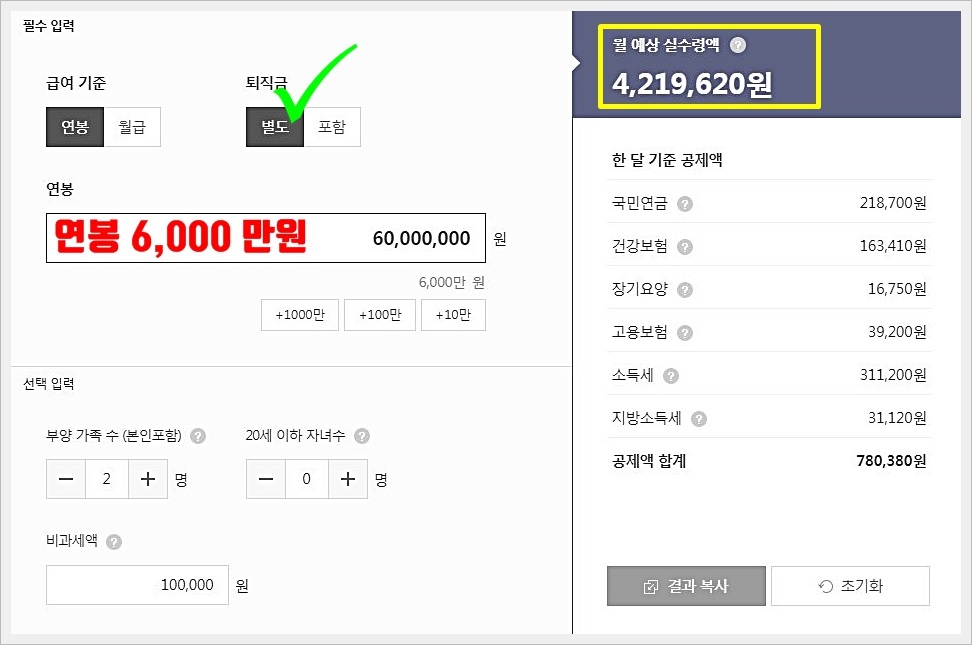Click the 공제액 합계 label
972x645 pixels.
coord(649,461)
